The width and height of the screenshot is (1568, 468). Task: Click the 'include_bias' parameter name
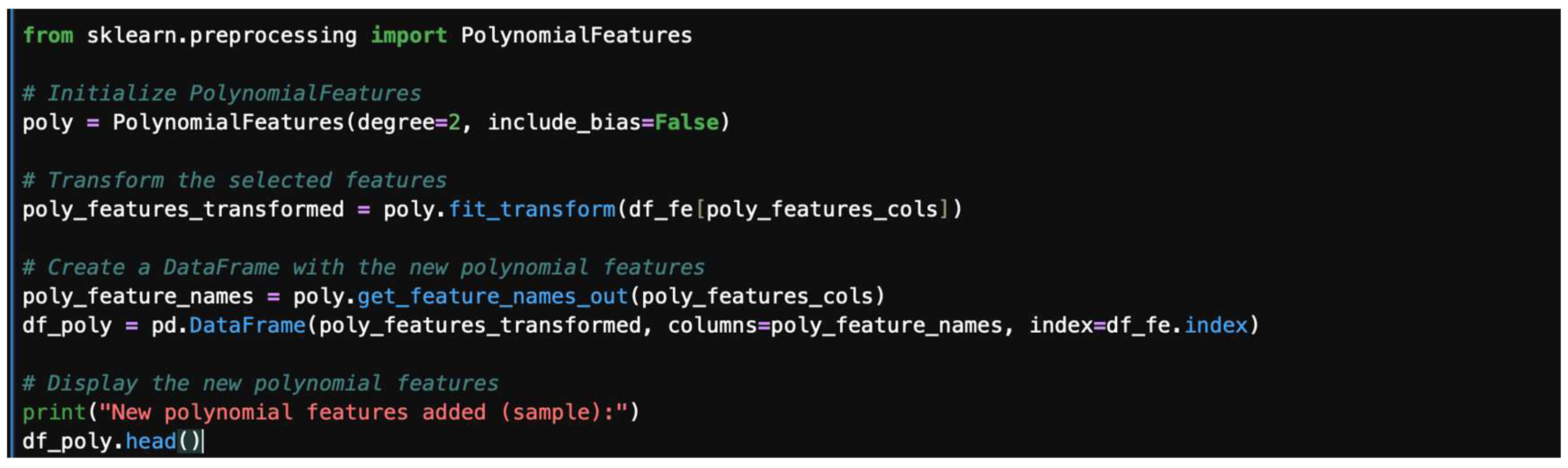coord(564,123)
